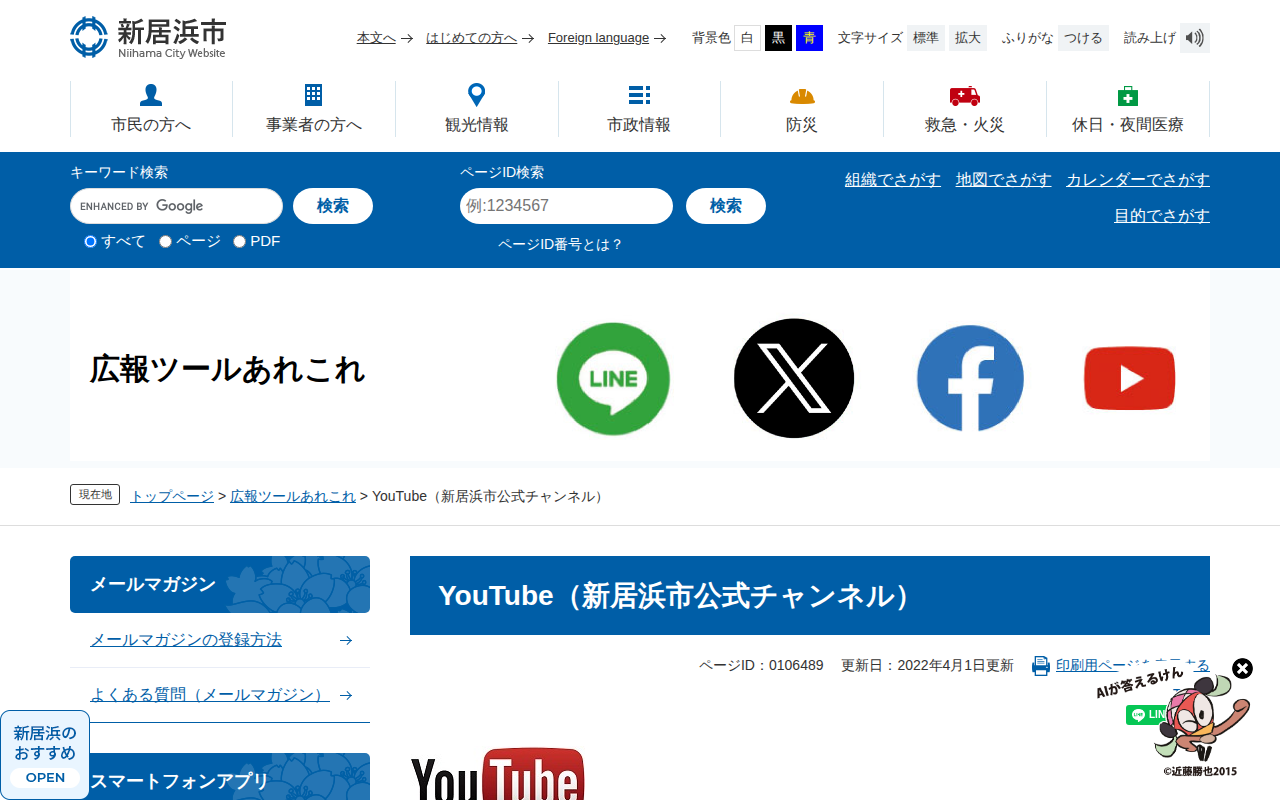The height and width of the screenshot is (800, 1280).
Task: Open the X (Twitter) icon
Action: tap(794, 378)
